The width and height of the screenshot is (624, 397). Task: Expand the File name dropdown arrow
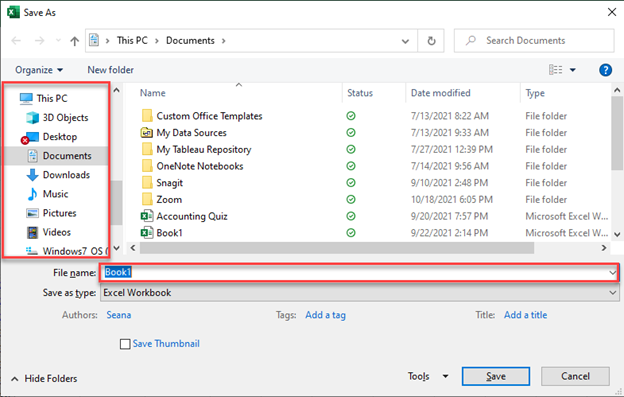pyautogui.click(x=612, y=273)
